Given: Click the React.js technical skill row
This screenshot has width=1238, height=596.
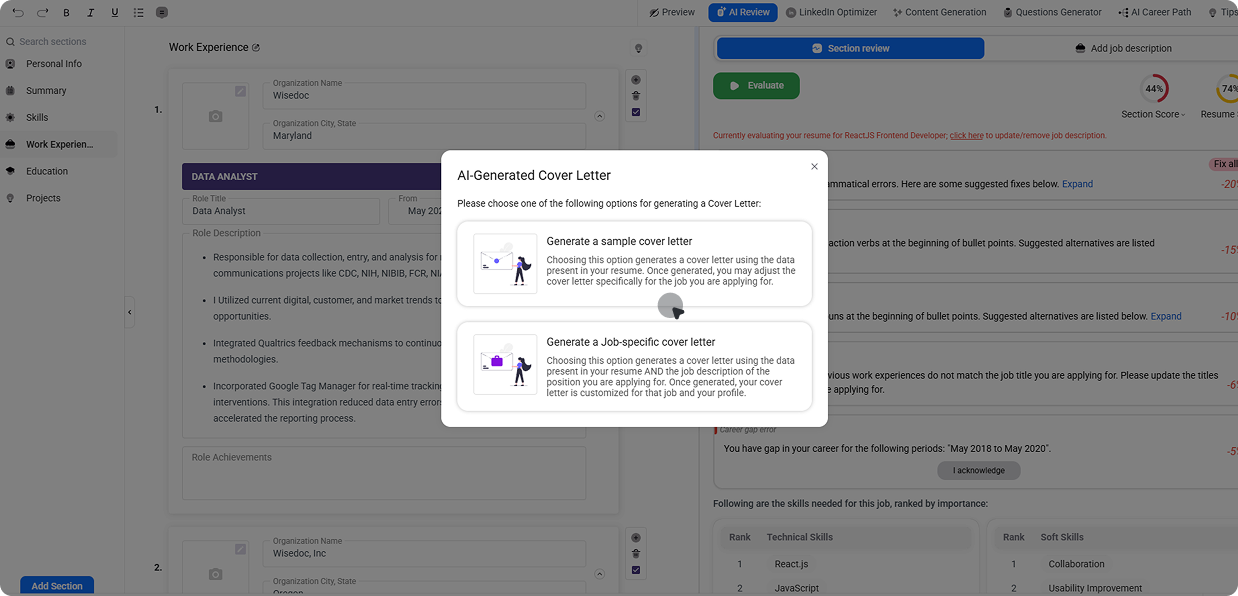Looking at the screenshot, I should point(846,564).
